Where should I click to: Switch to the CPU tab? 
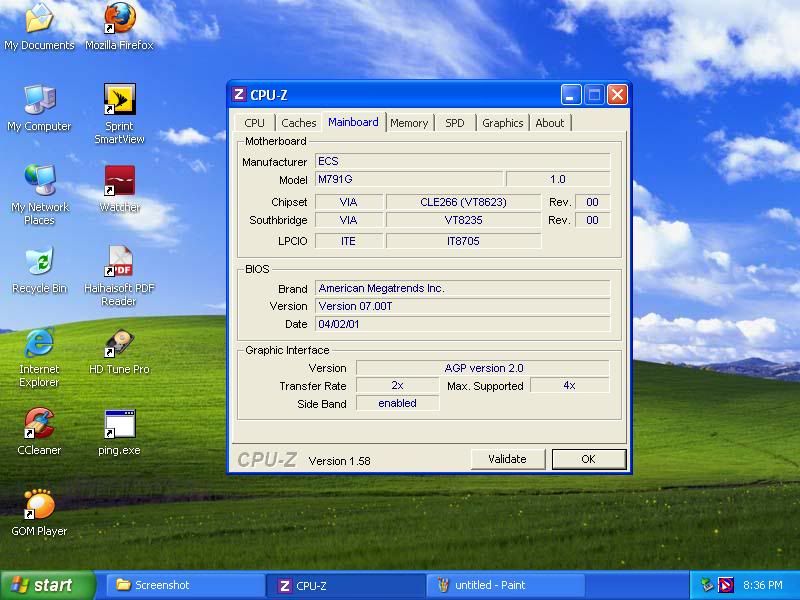(254, 123)
